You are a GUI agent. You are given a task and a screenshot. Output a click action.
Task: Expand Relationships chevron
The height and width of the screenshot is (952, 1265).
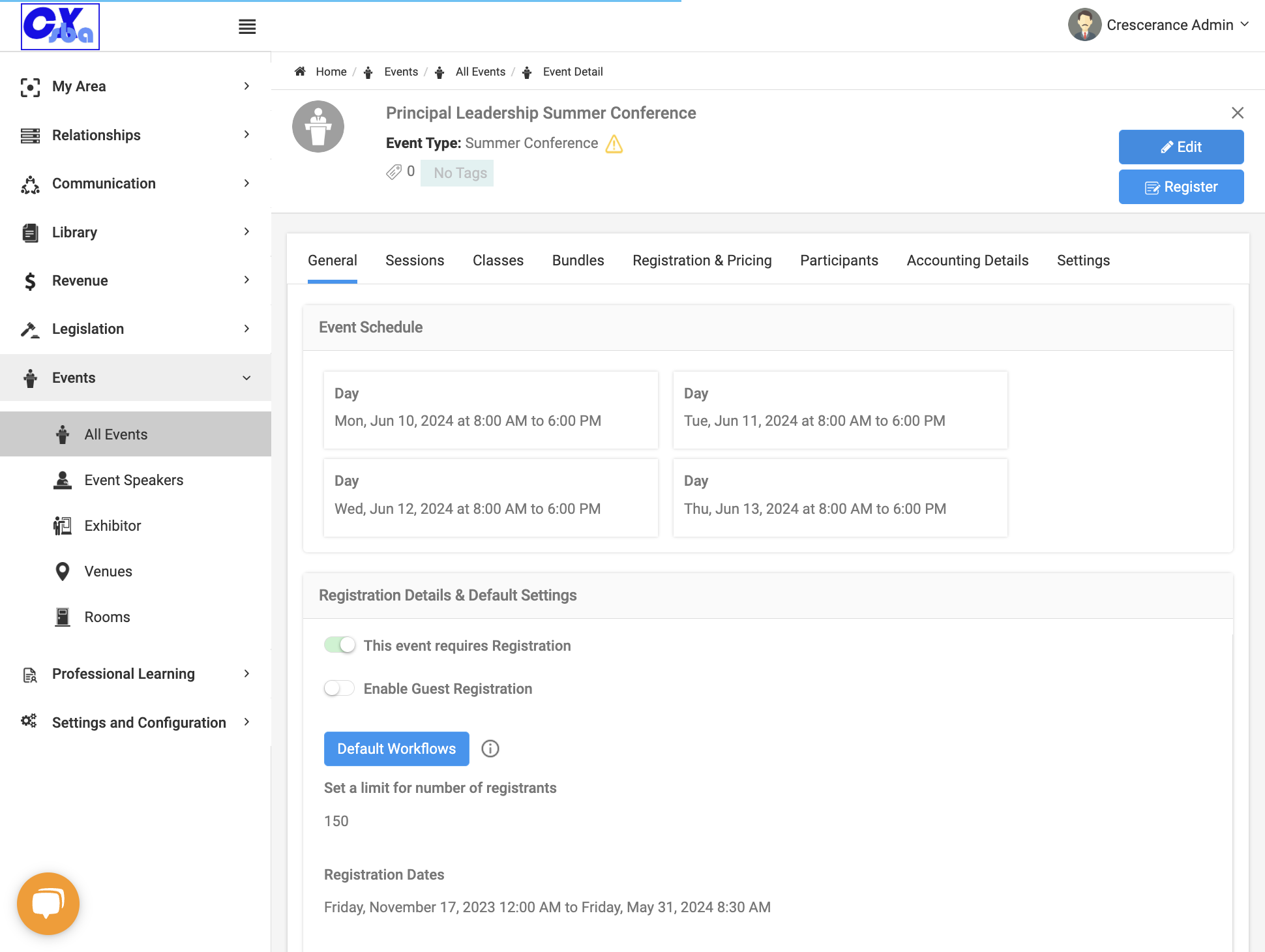pos(246,134)
